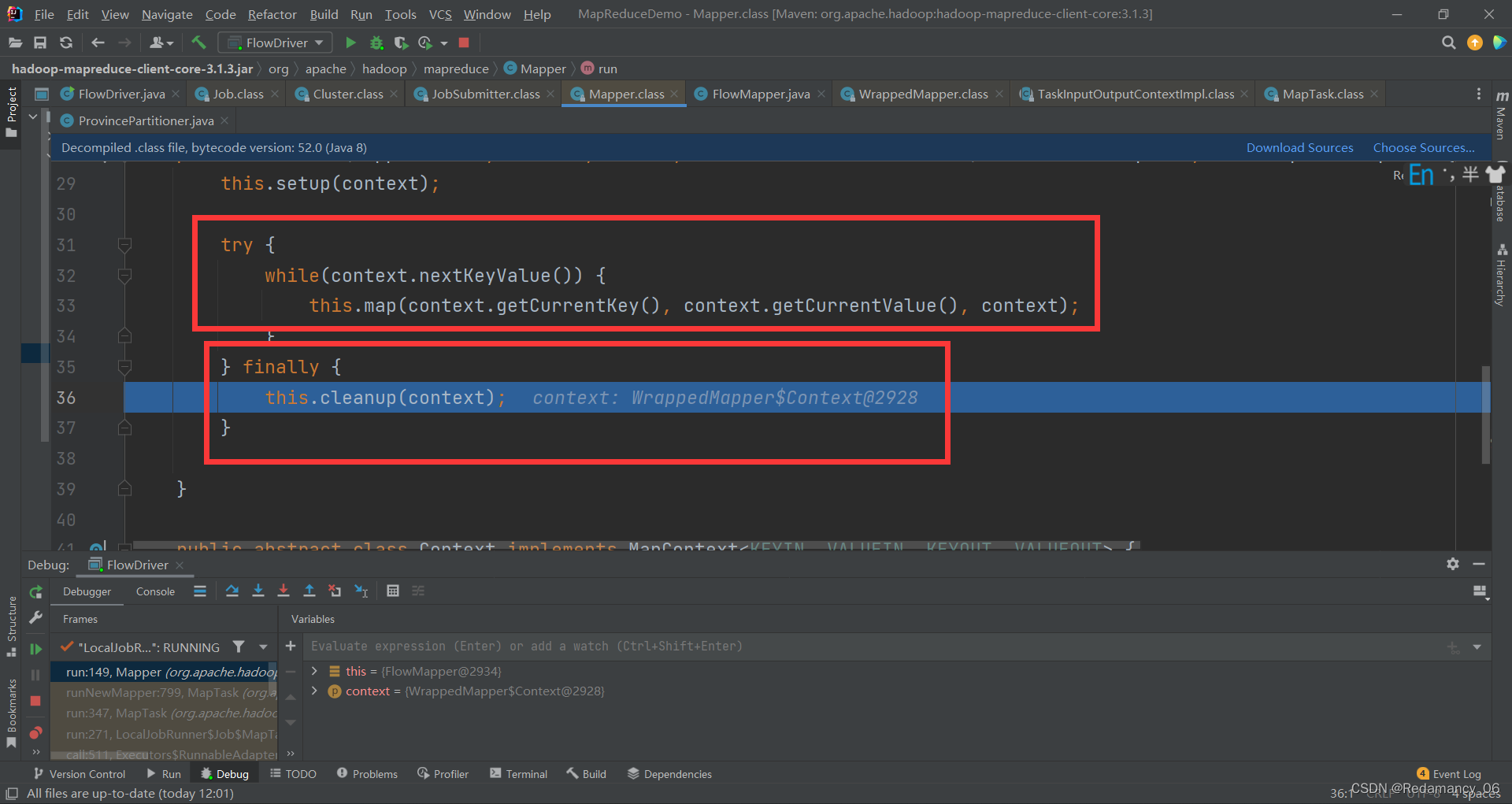Click the filter frames funnel icon

(x=239, y=647)
